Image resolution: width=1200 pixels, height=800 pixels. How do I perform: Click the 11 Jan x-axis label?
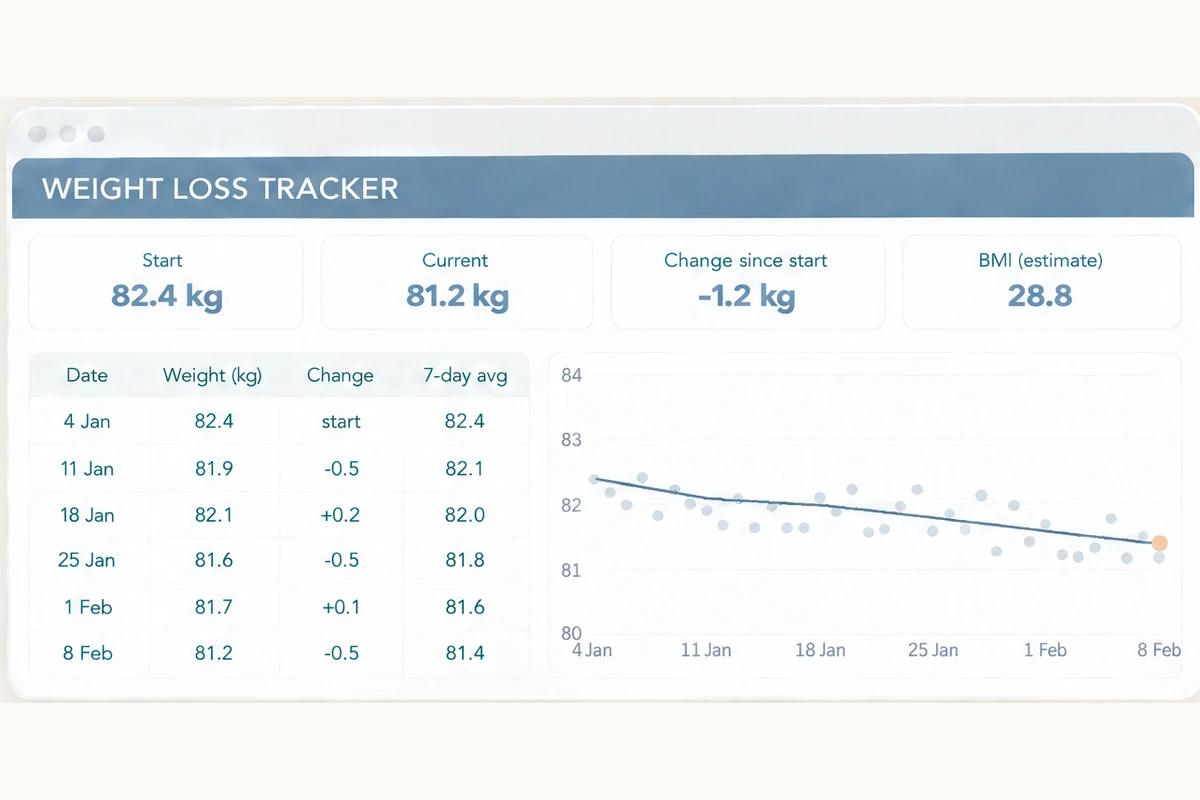pos(706,650)
